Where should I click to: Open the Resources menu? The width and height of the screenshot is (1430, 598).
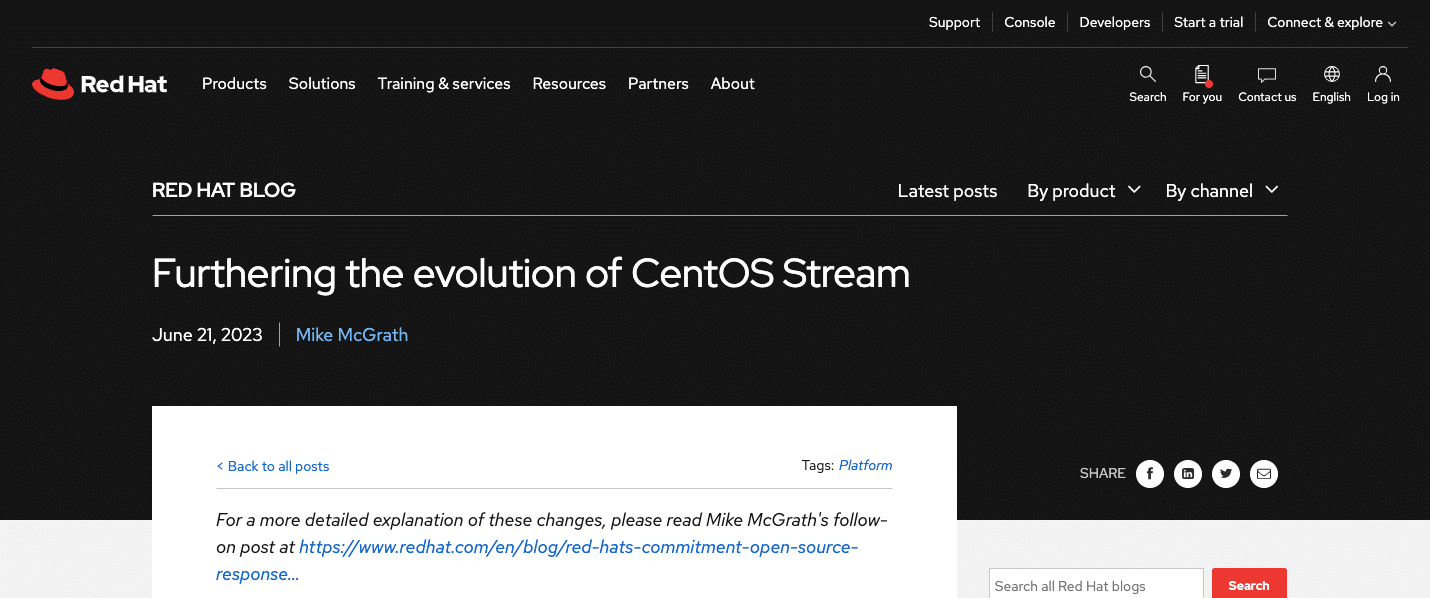click(x=569, y=84)
